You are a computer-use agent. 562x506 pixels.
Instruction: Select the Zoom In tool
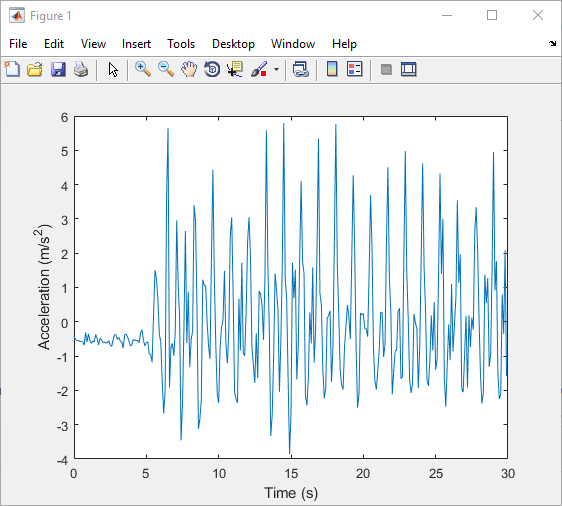pos(143,69)
